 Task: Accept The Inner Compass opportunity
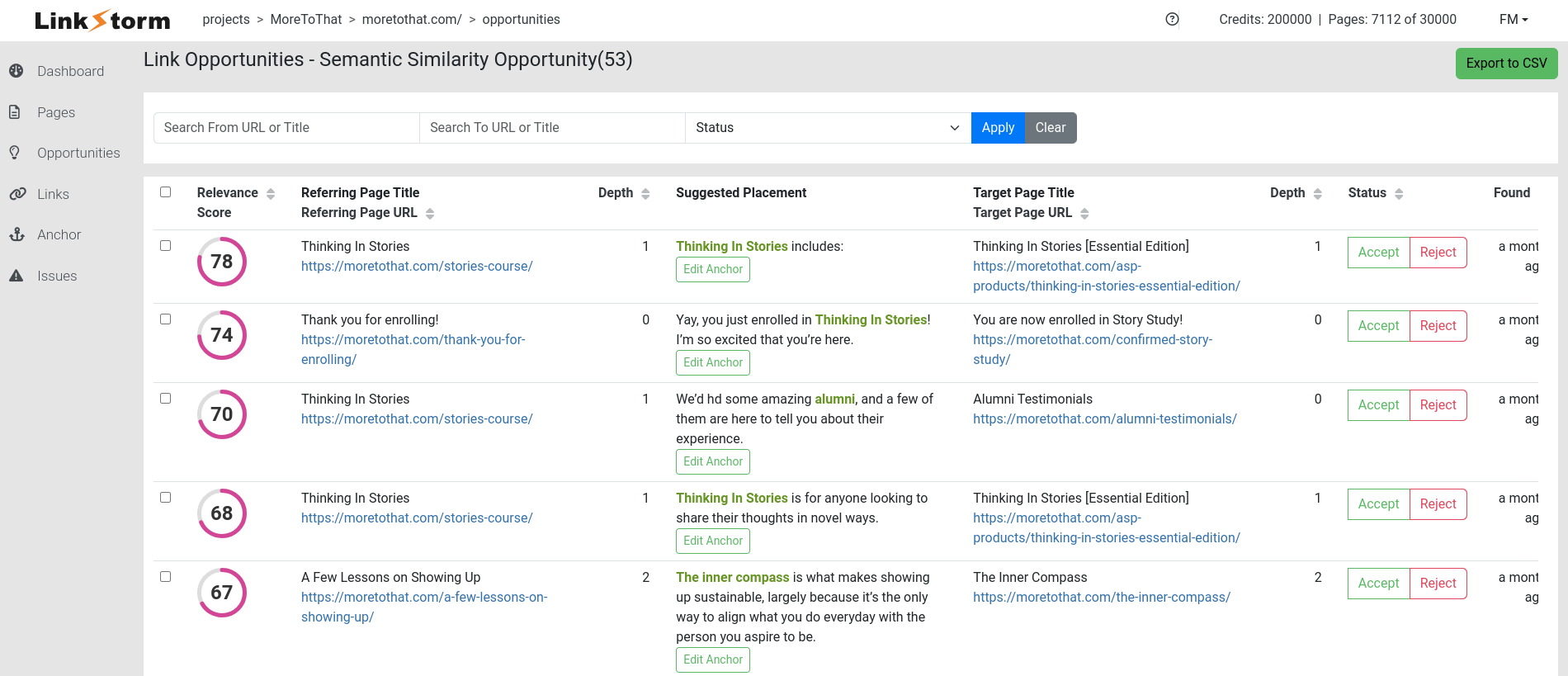pos(1378,584)
